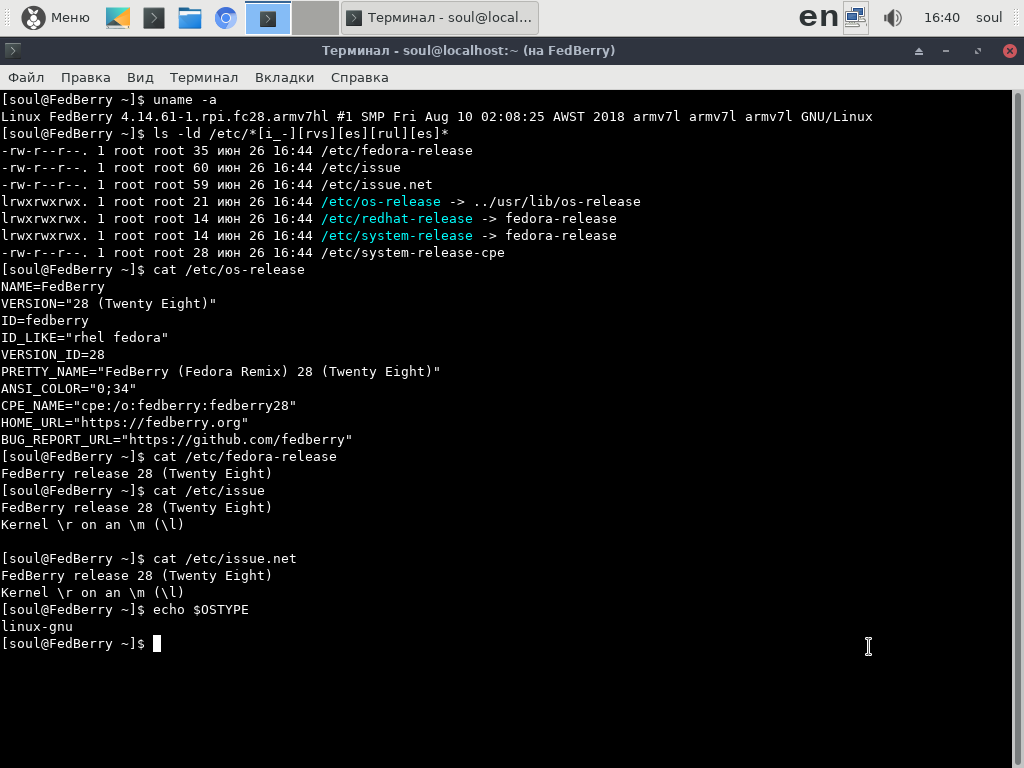Click the ANSI_COLOR="0;34" line
This screenshot has height=768, width=1024.
(69, 389)
